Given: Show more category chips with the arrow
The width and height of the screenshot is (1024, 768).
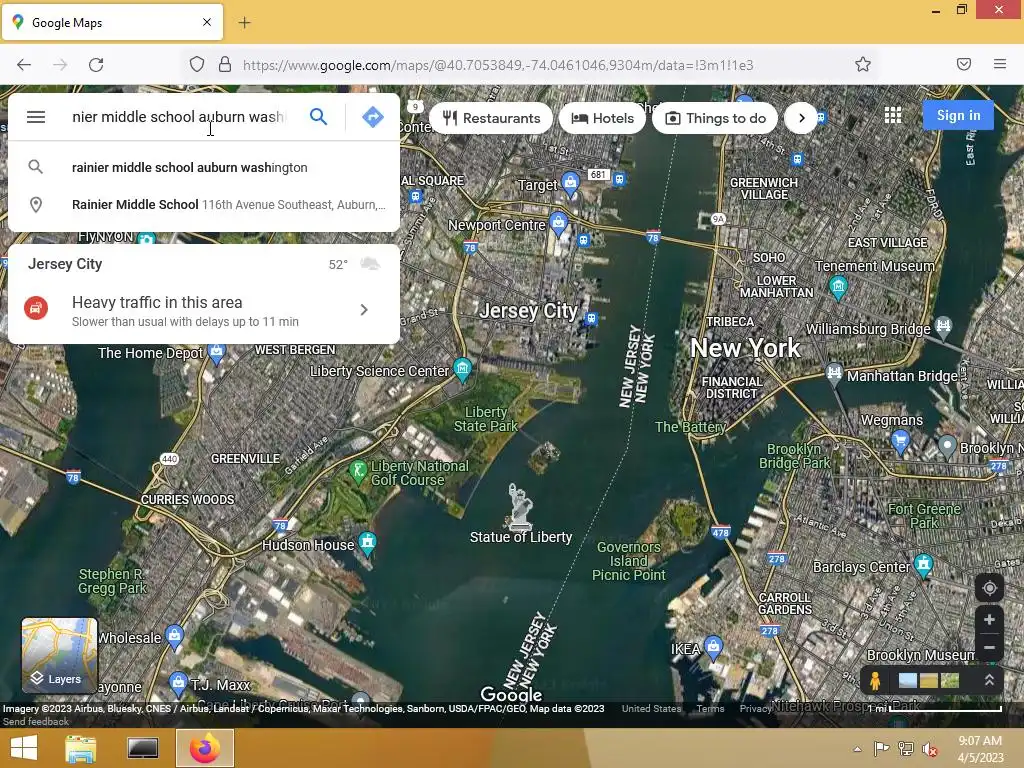Looking at the screenshot, I should (x=801, y=118).
